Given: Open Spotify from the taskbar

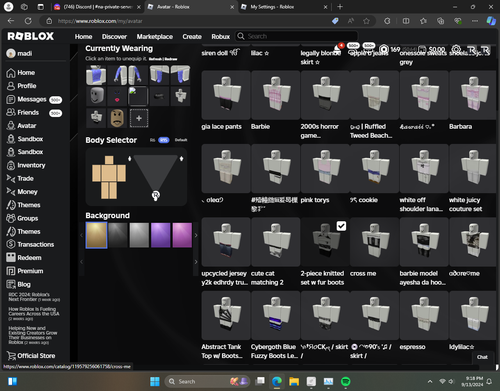Looking at the screenshot, I should click(x=346, y=381).
